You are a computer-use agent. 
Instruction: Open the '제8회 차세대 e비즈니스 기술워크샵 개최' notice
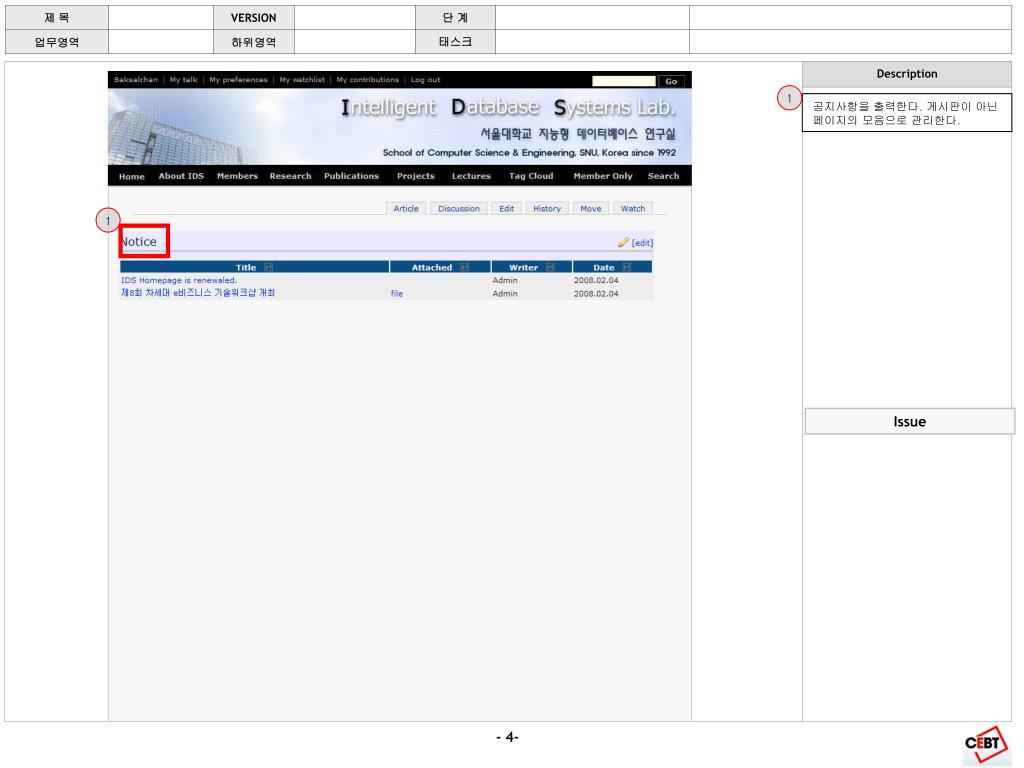point(198,293)
